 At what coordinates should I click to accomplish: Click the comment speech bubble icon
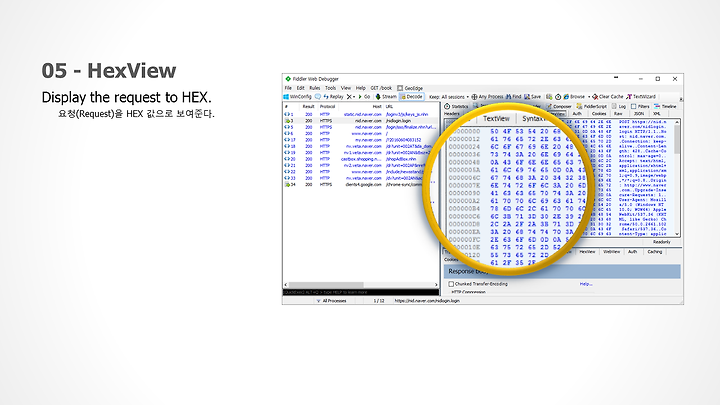pyautogui.click(x=318, y=97)
